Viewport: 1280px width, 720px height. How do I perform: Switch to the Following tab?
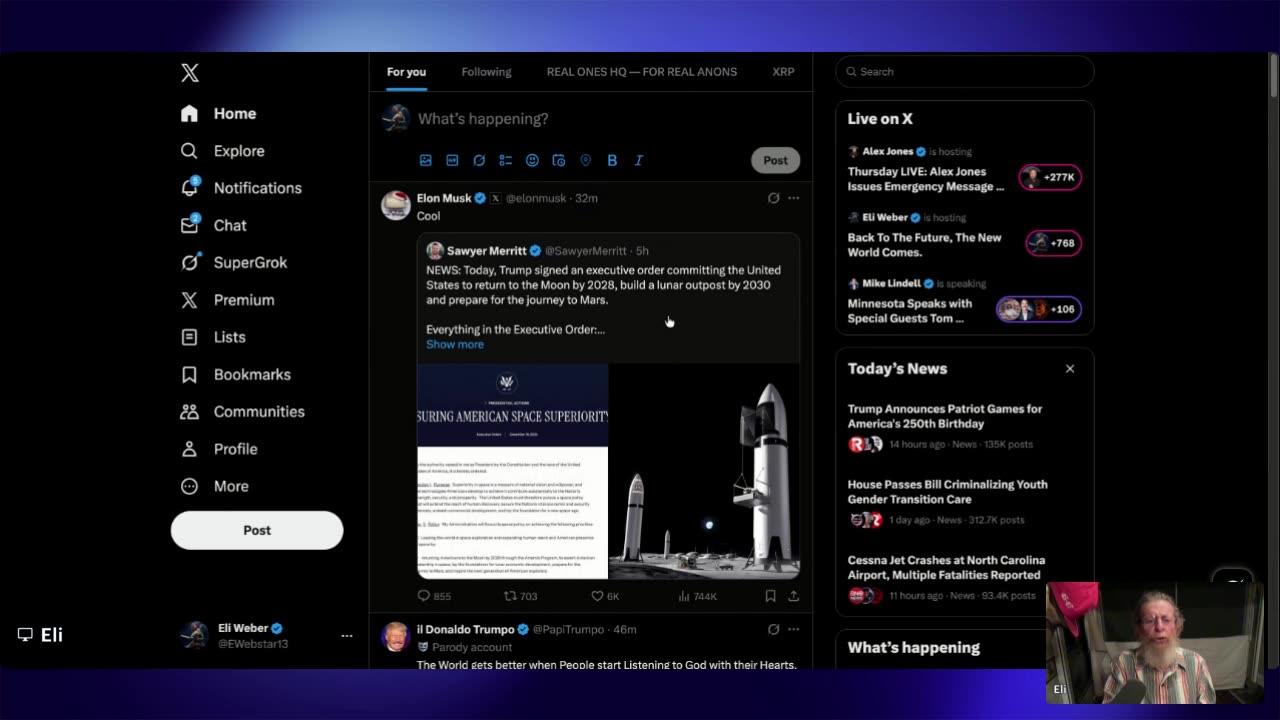(x=486, y=72)
